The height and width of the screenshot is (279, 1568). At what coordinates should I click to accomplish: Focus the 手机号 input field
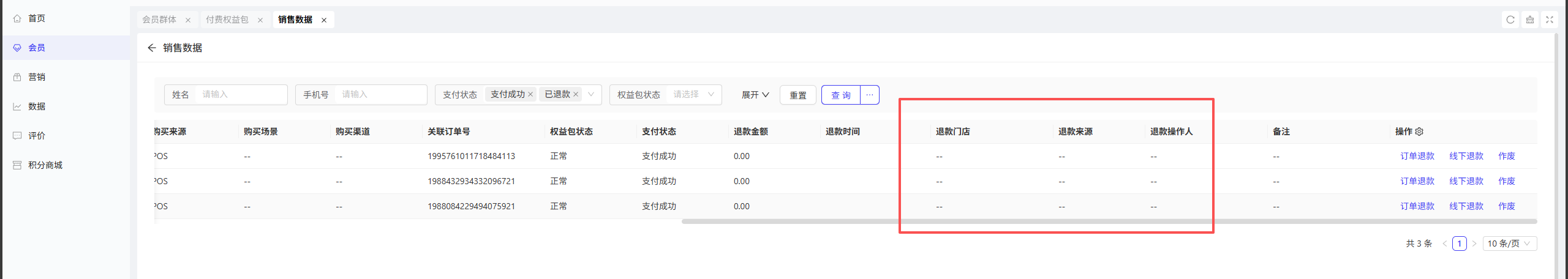(380, 94)
